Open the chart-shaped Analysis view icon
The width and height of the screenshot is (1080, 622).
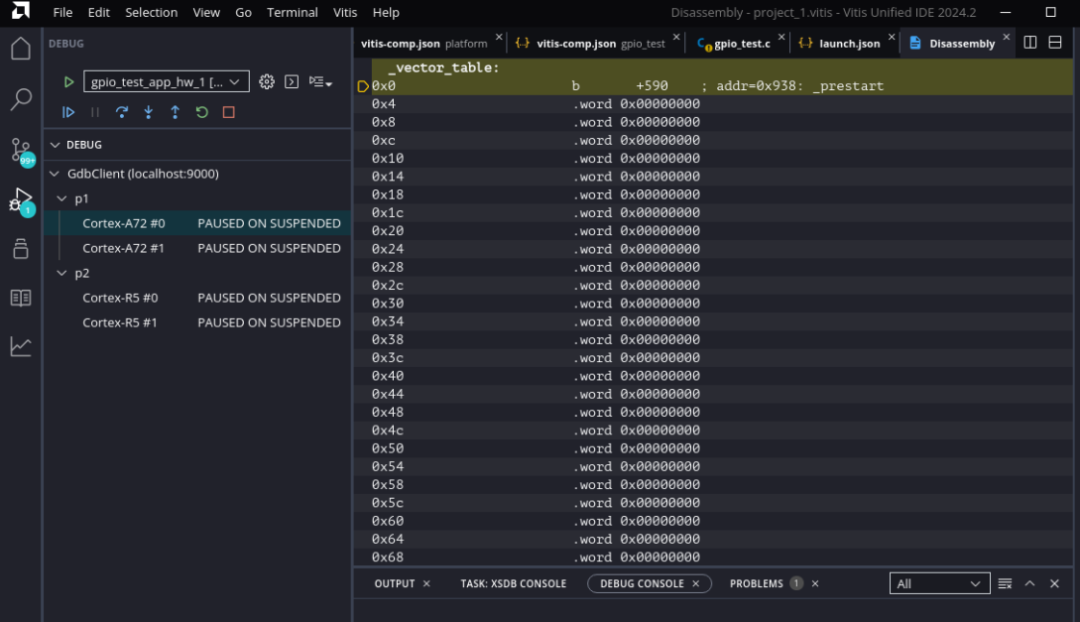(x=21, y=346)
